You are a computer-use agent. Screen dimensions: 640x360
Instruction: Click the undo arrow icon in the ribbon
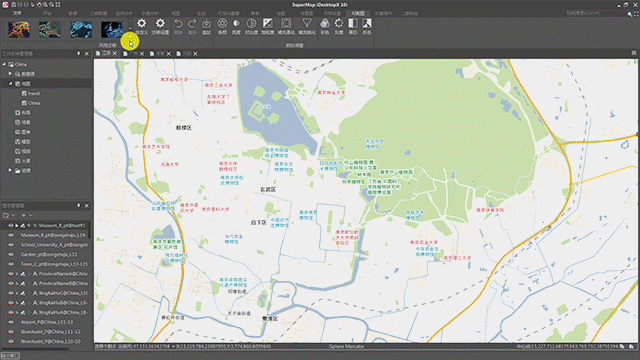178,24
